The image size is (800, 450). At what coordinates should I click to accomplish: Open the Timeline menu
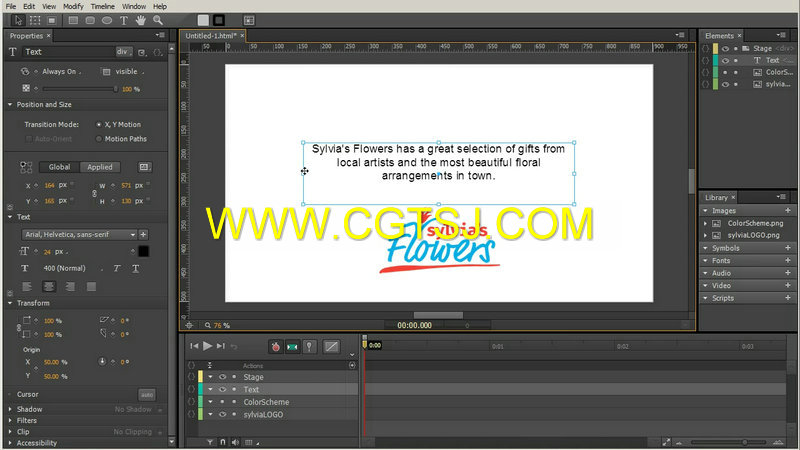pyautogui.click(x=103, y=6)
